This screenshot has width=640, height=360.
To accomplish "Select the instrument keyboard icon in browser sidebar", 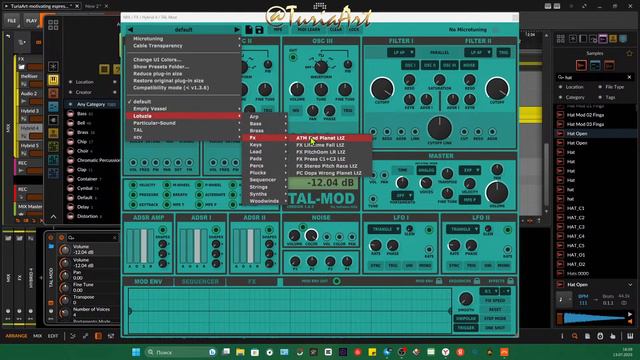I will coord(53,80).
